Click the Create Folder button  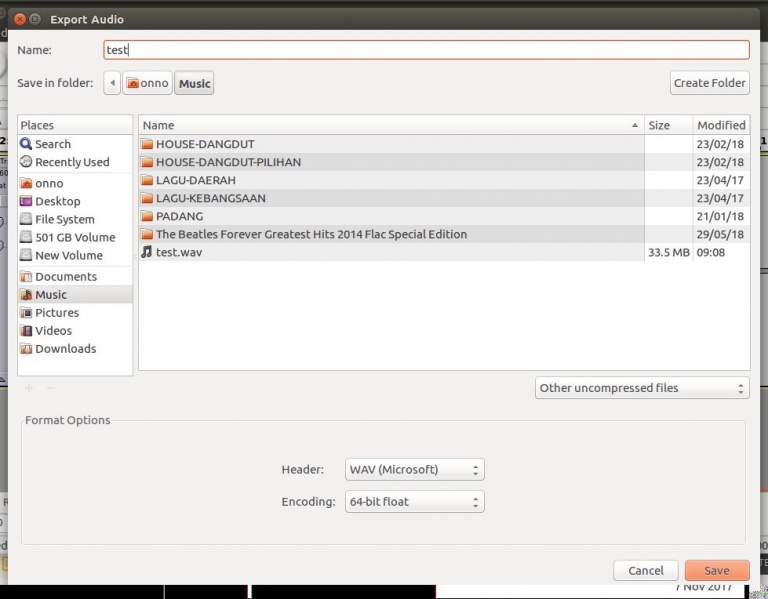click(x=709, y=83)
